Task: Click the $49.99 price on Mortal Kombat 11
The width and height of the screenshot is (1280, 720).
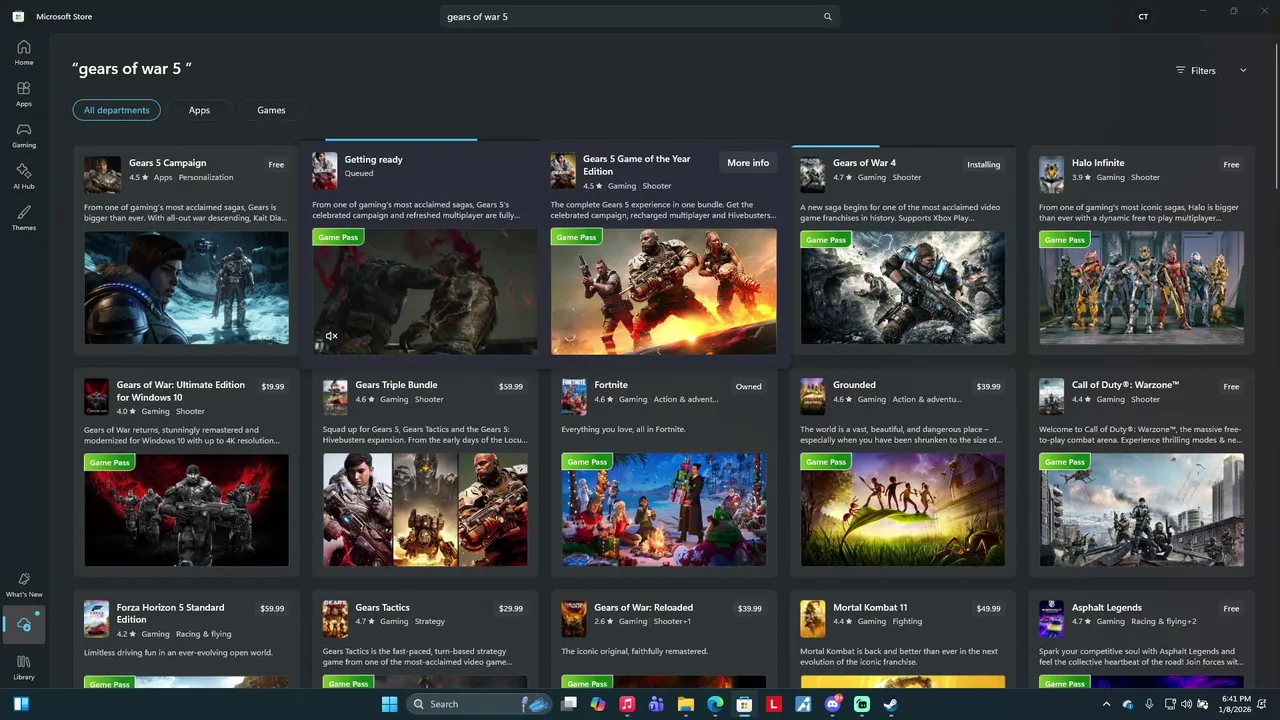Action: (989, 608)
